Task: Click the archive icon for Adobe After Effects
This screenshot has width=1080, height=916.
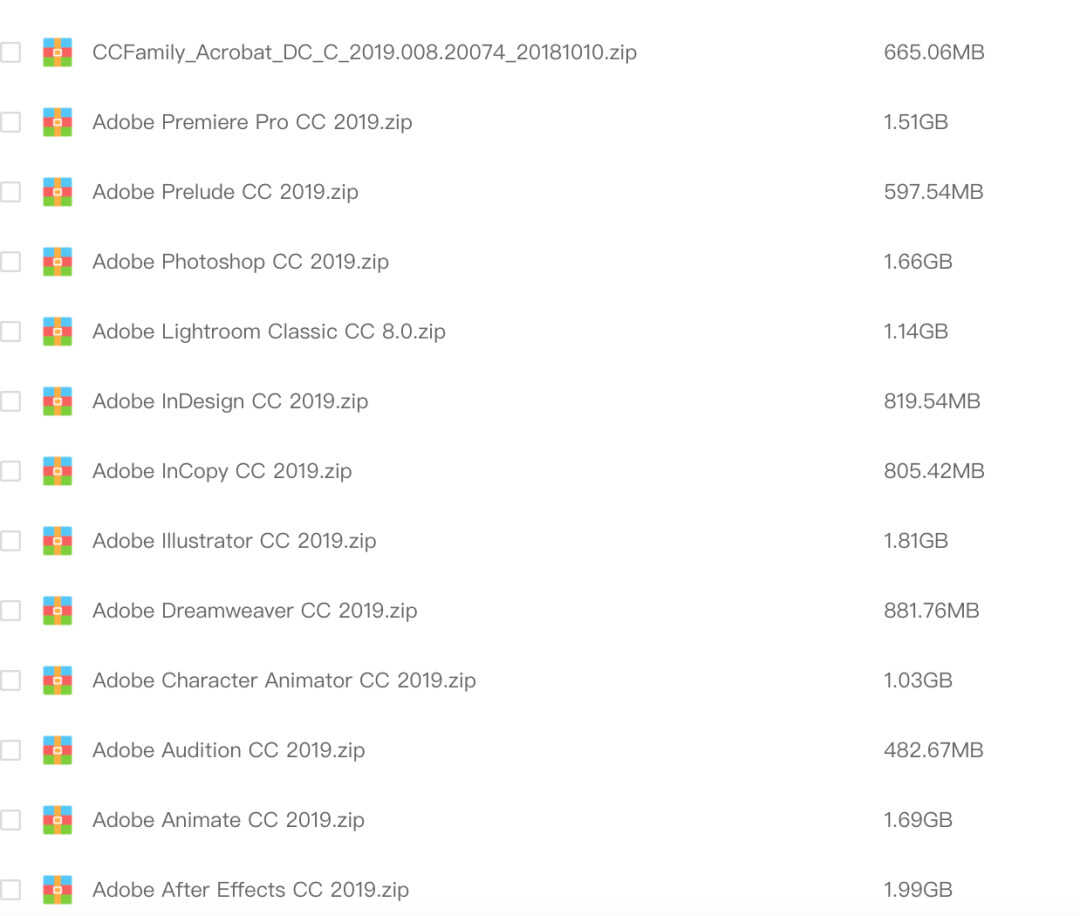Action: [x=57, y=889]
